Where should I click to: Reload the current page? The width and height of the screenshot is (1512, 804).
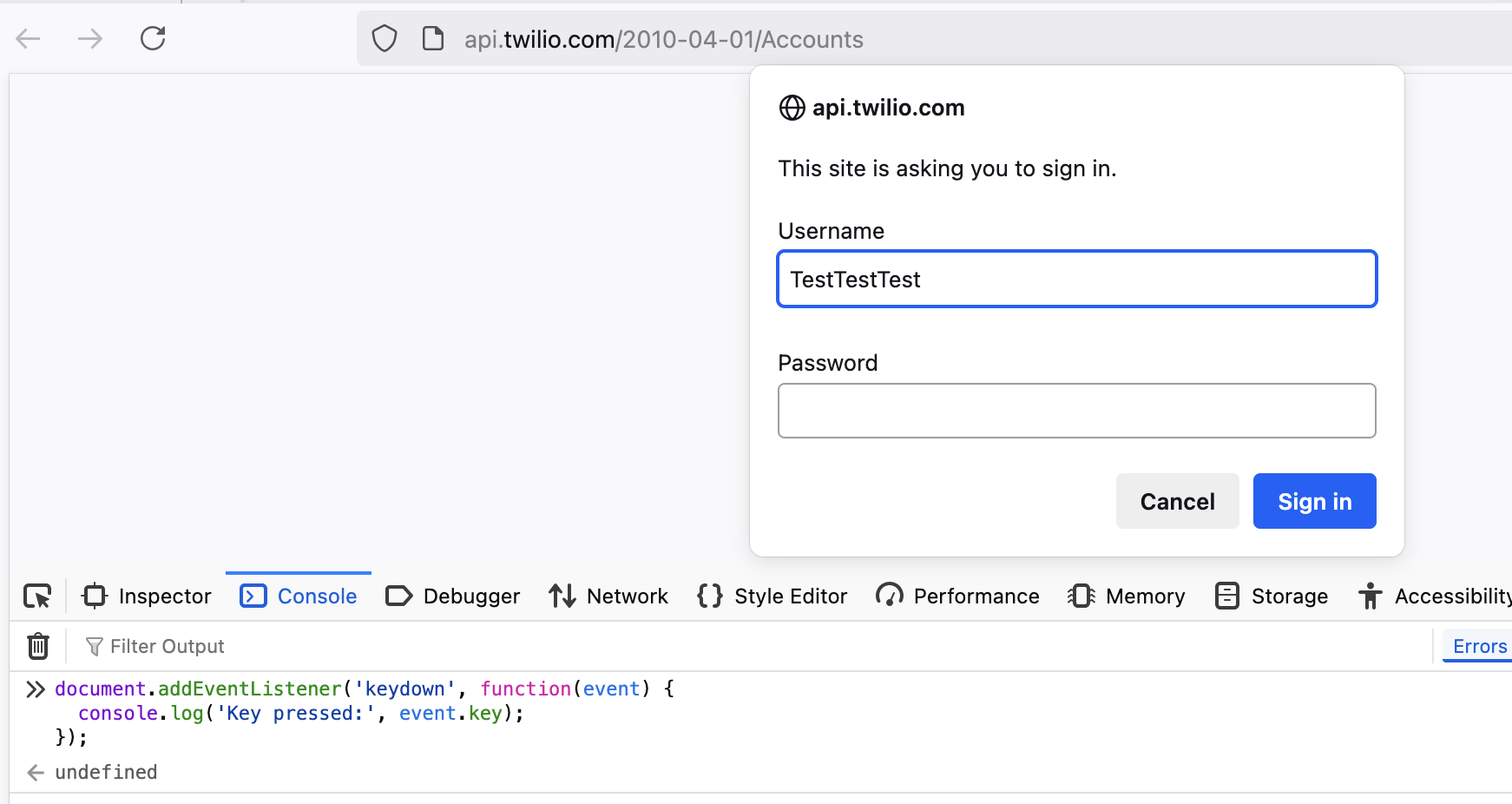point(153,38)
